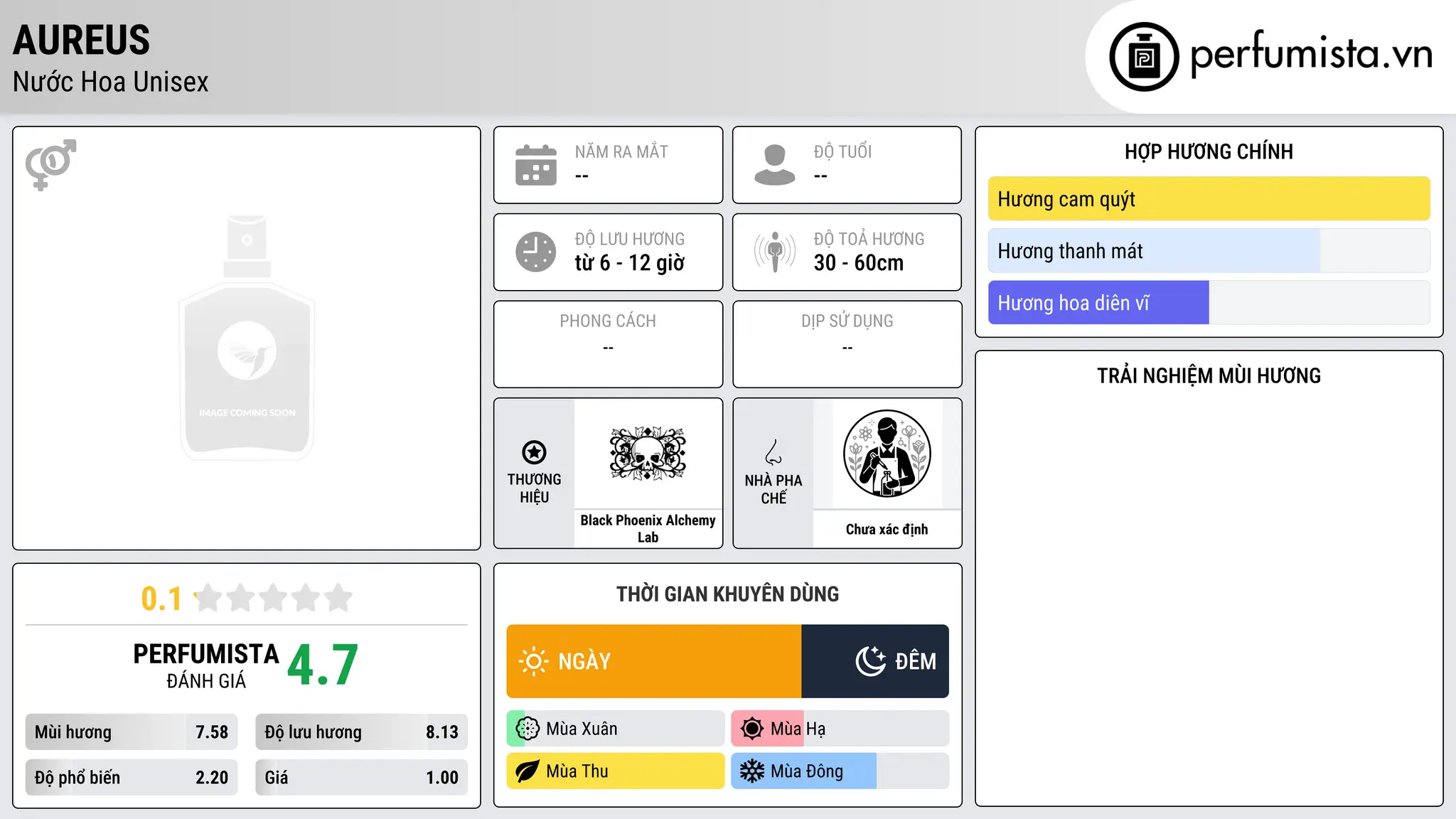Viewport: 1456px width, 819px height.
Task: Click the 0.1 user rating number
Action: [x=161, y=599]
